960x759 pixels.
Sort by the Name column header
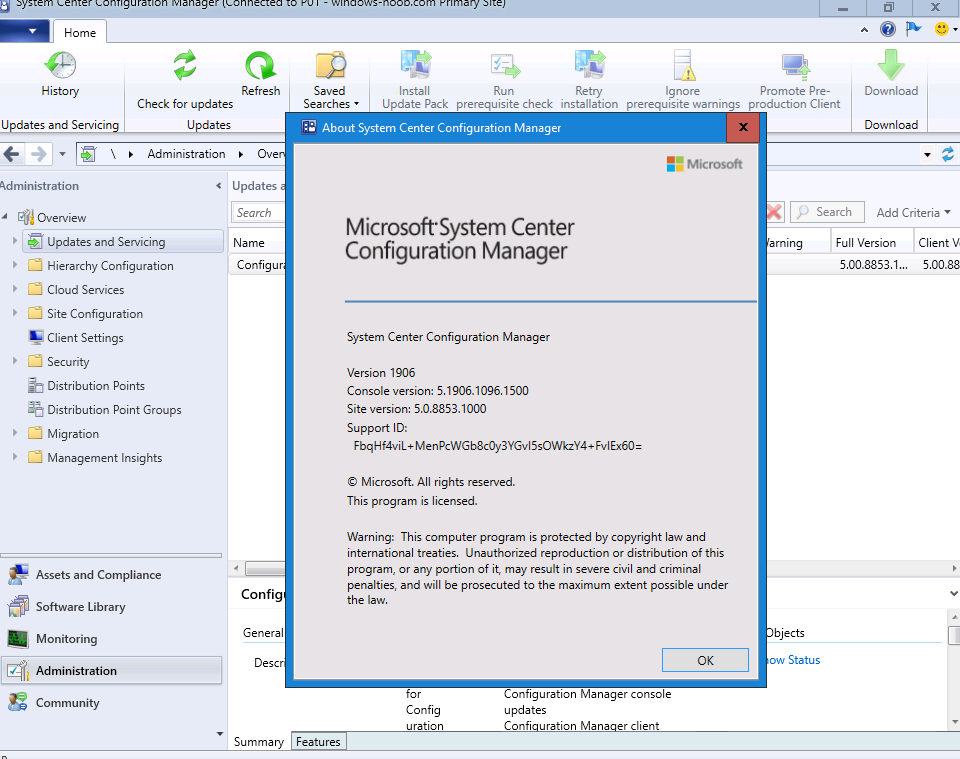[258, 242]
